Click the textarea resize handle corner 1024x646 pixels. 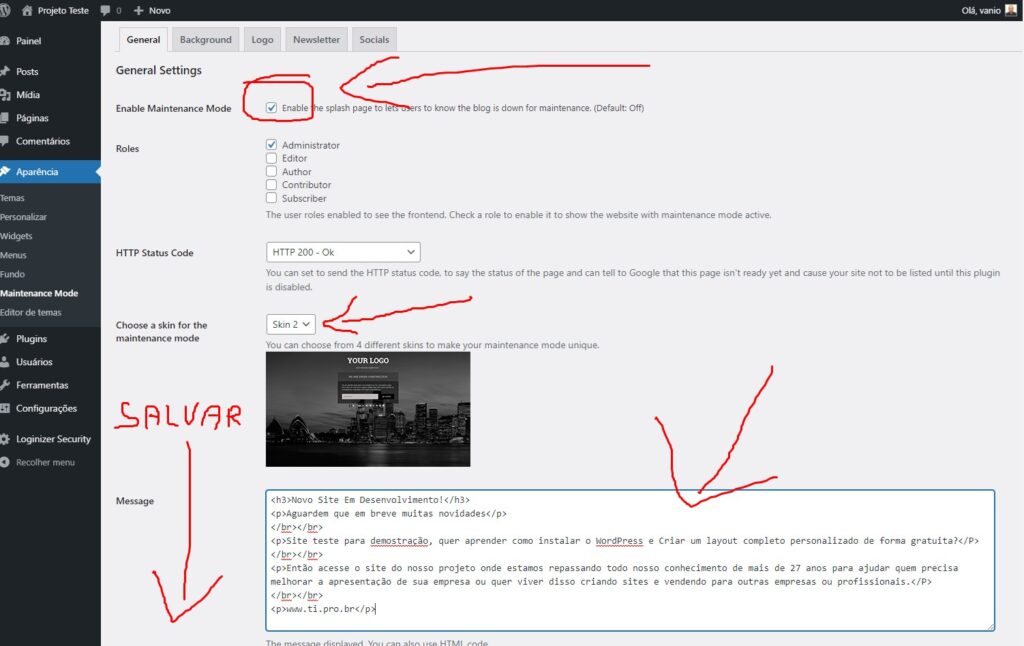tap(990, 626)
